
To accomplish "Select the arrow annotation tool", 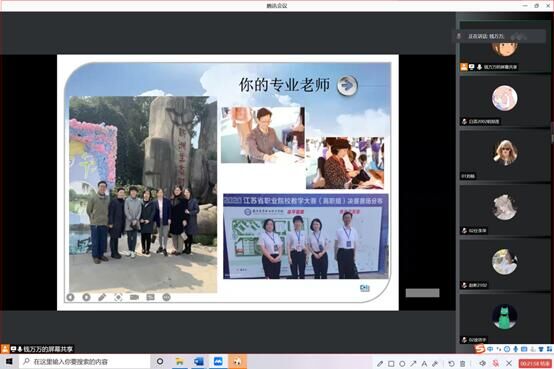I will [413, 363].
